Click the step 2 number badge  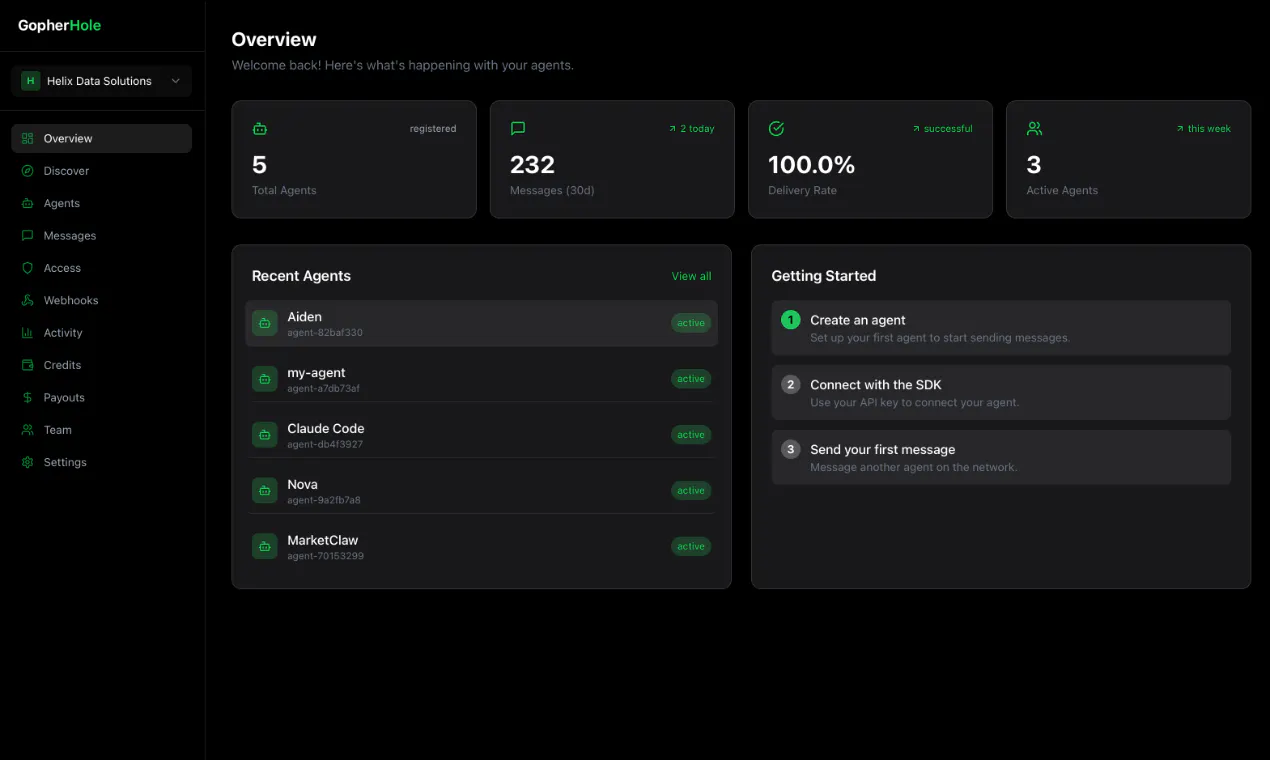[x=790, y=385]
